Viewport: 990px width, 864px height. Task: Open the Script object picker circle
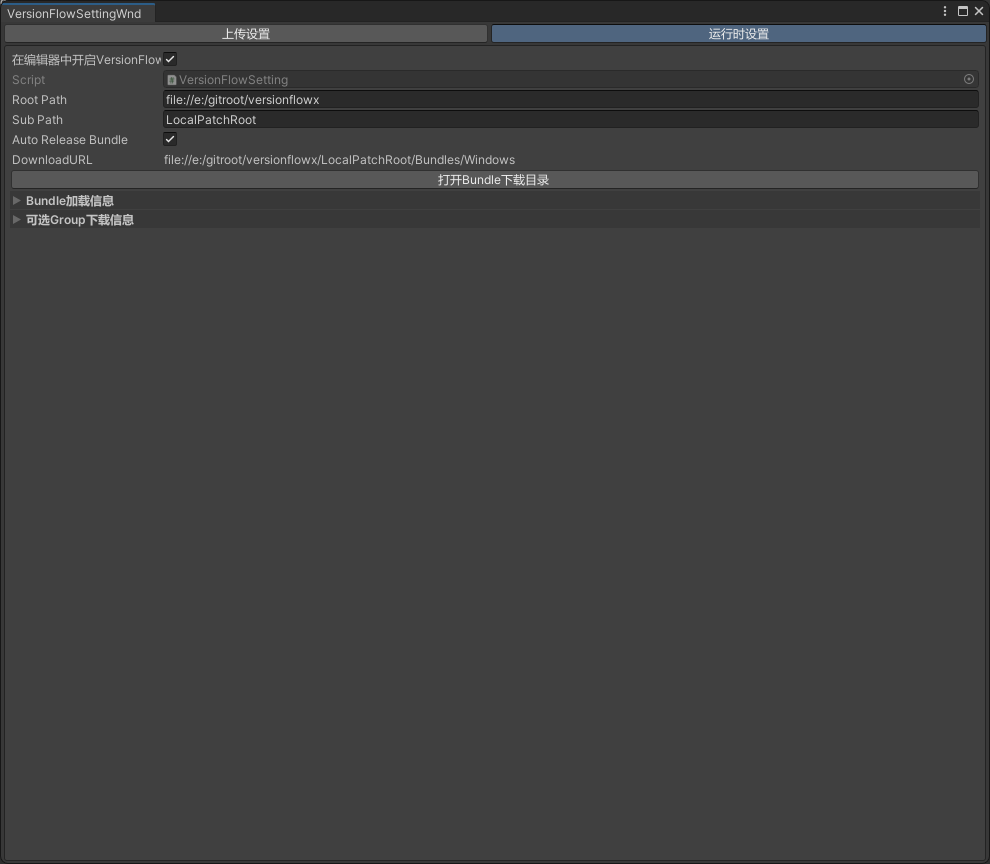click(968, 79)
